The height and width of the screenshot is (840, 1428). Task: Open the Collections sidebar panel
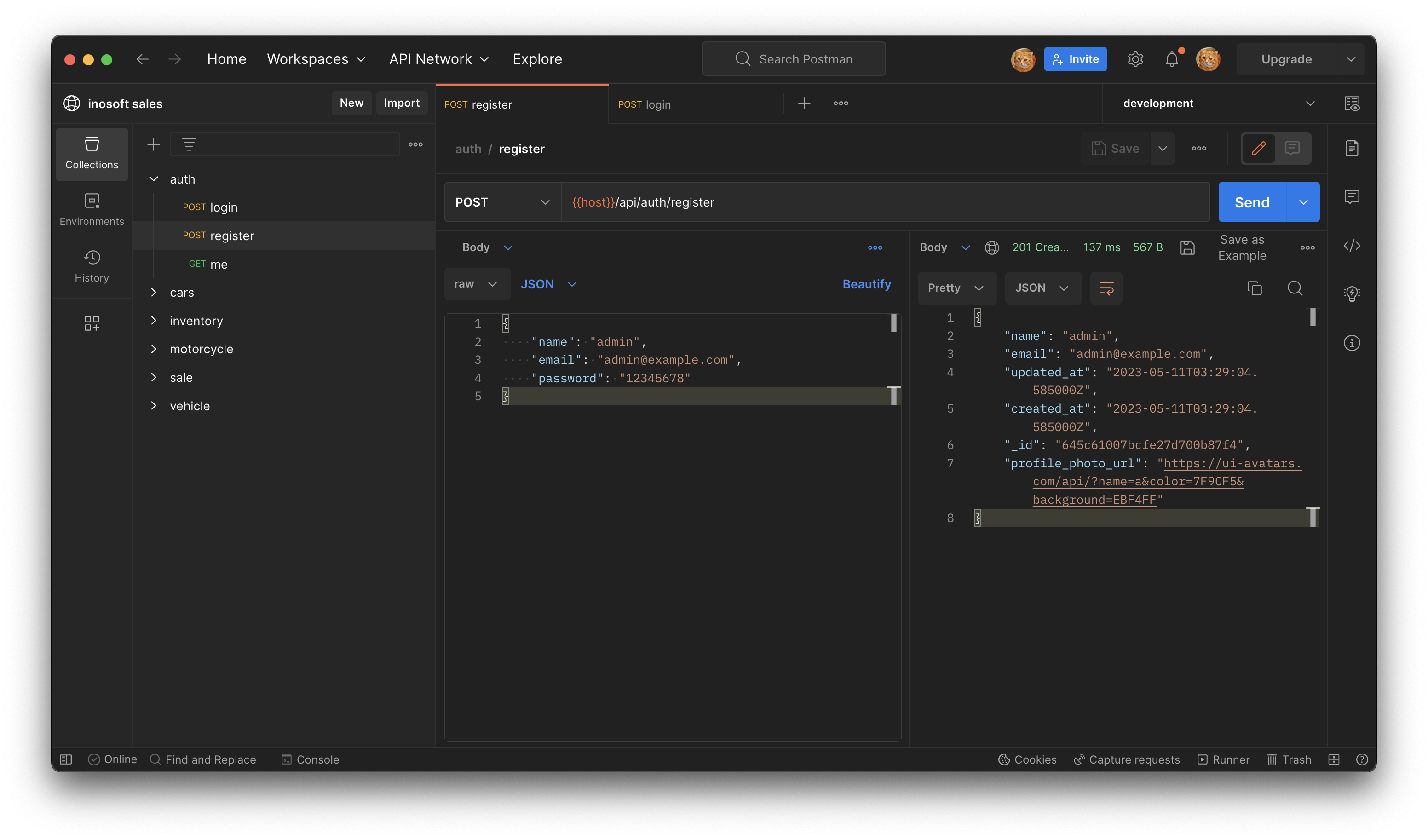[x=92, y=154]
